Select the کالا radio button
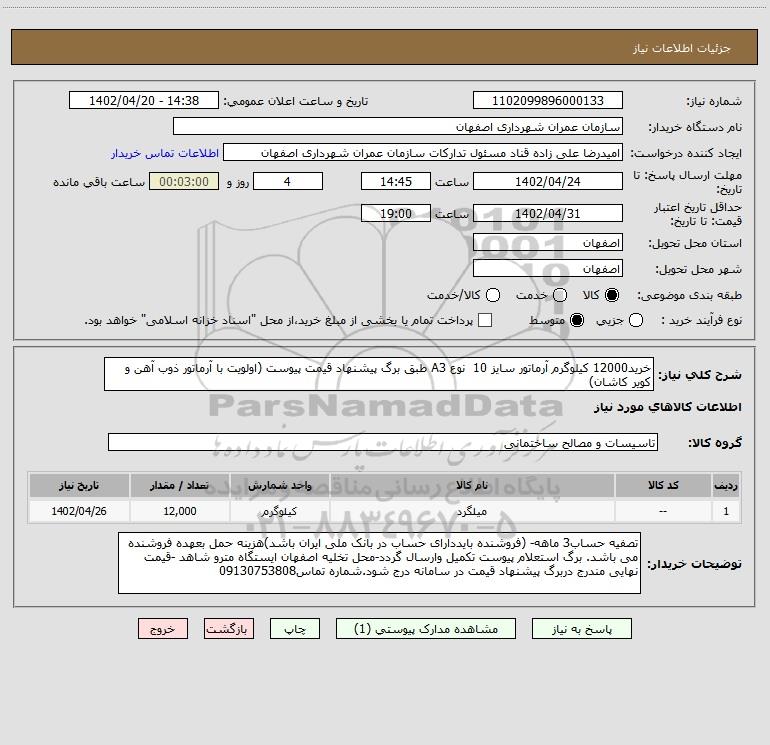770x745 pixels. click(612, 295)
